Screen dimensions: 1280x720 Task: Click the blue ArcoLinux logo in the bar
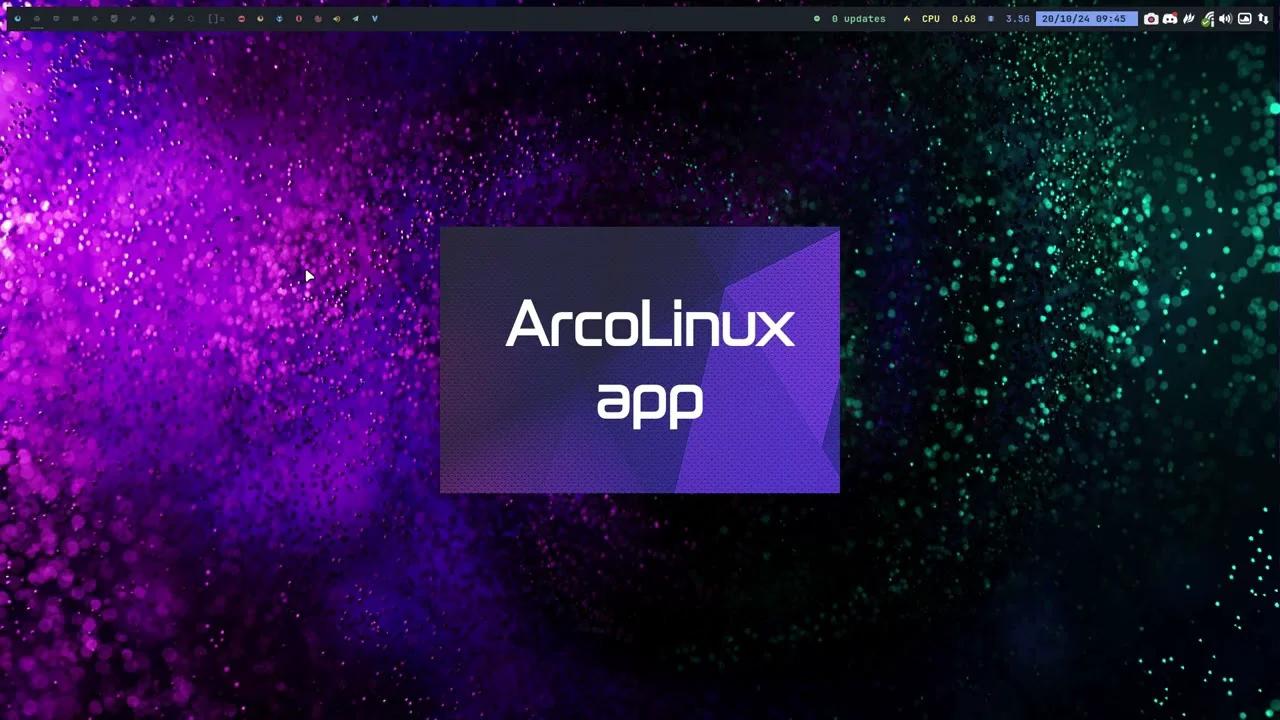click(x=18, y=19)
